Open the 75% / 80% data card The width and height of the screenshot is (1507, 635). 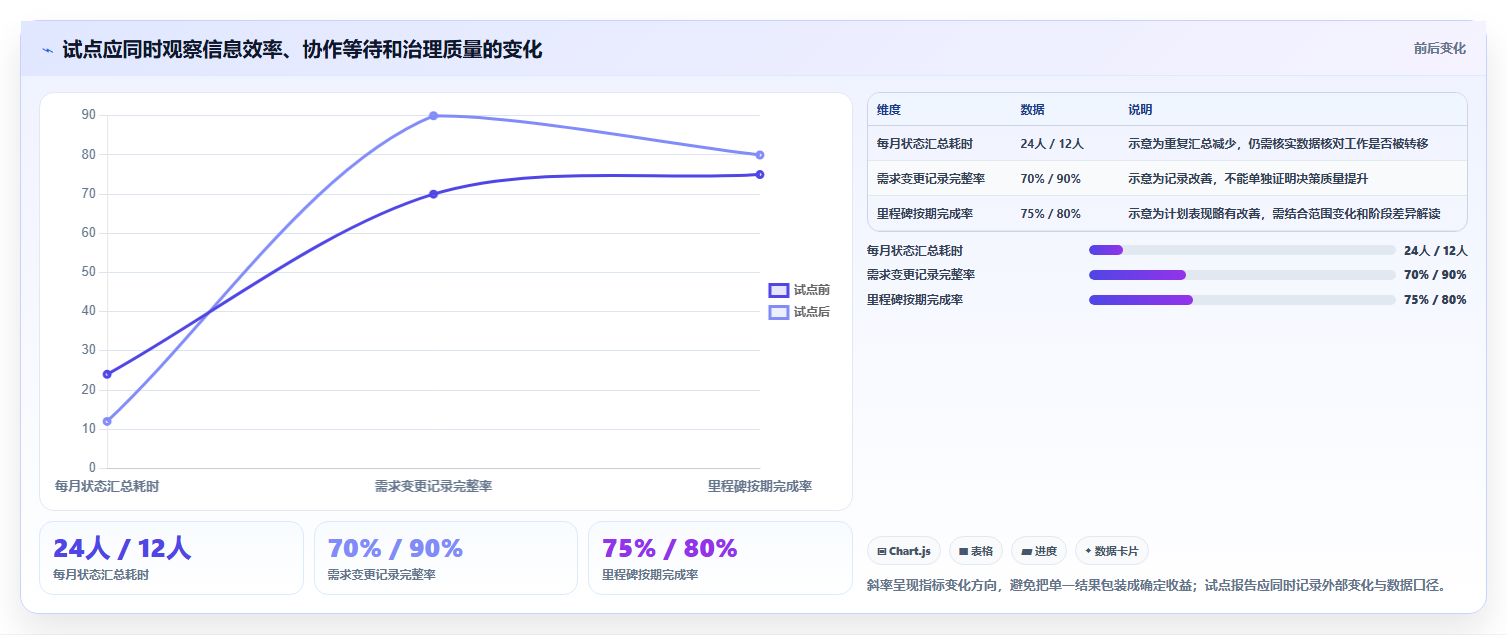click(x=720, y=558)
